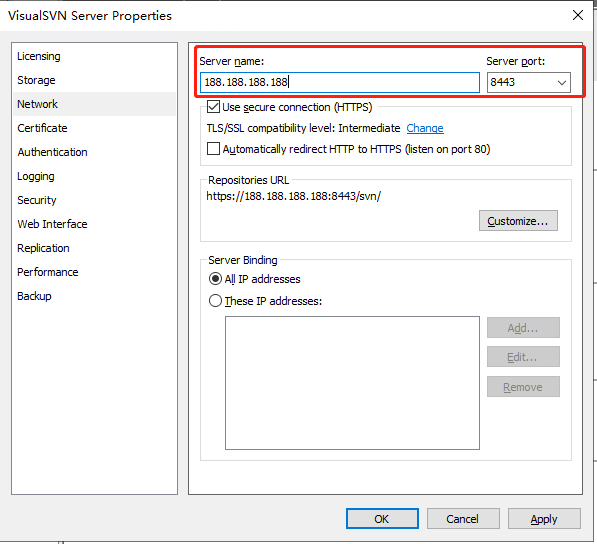597x544 pixels.
Task: Select the Storage section
Action: click(x=36, y=80)
